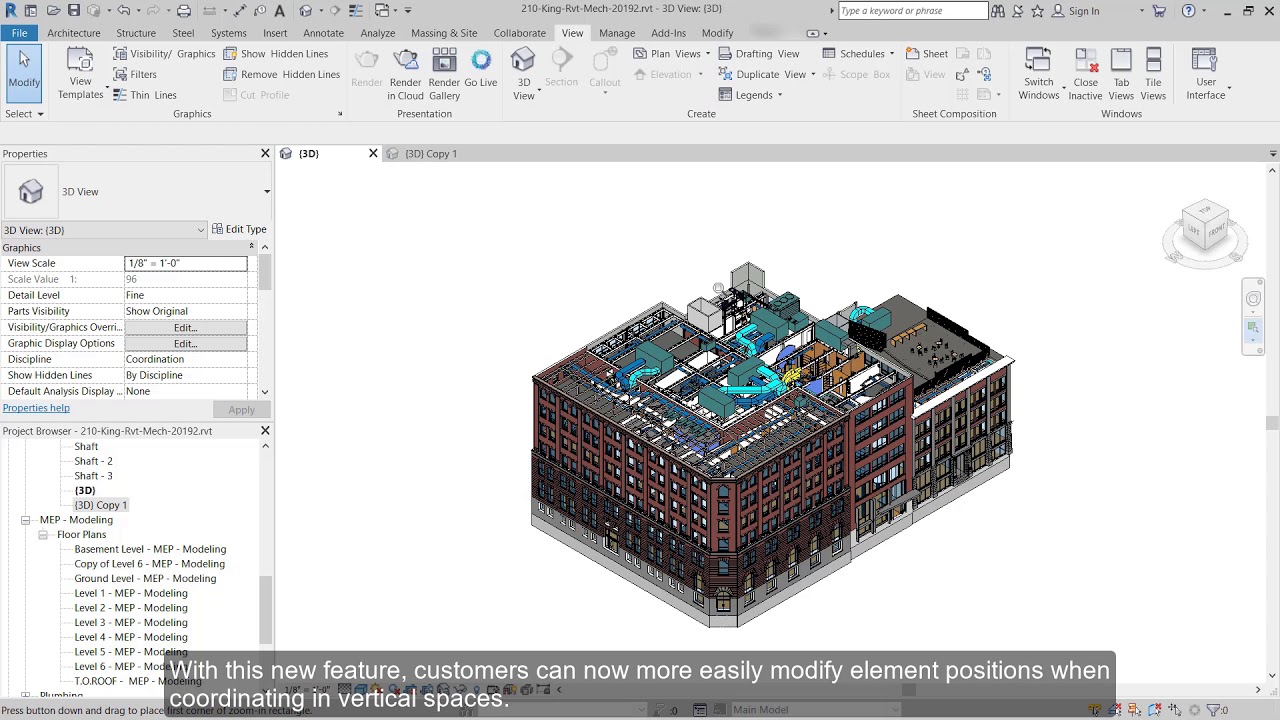Click Tab Views
1280x720 pixels.
[1121, 74]
